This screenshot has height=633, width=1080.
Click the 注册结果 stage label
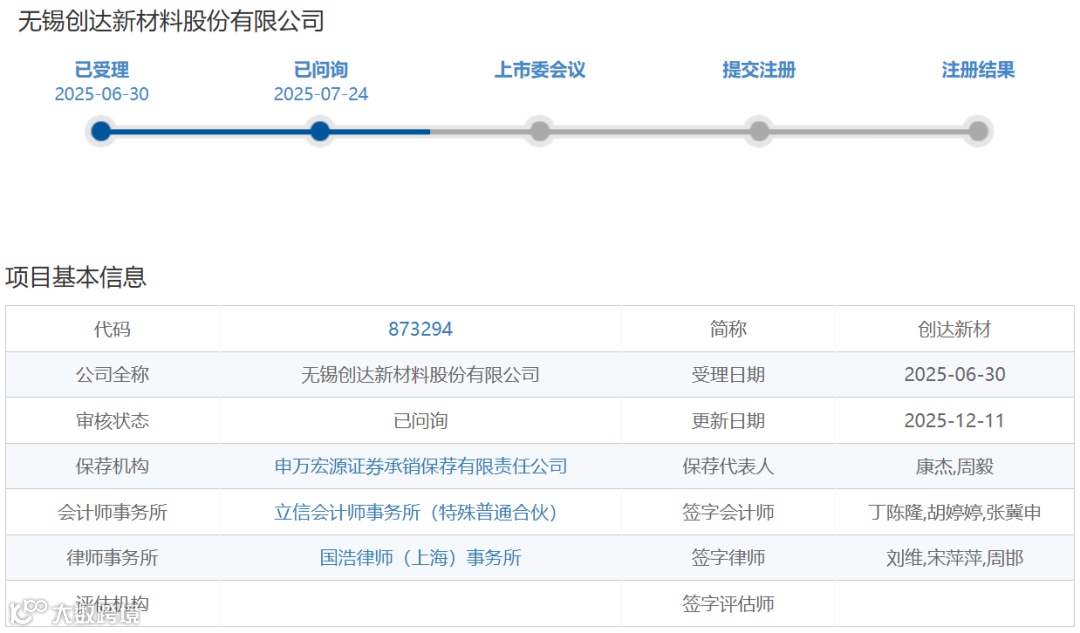tap(977, 70)
